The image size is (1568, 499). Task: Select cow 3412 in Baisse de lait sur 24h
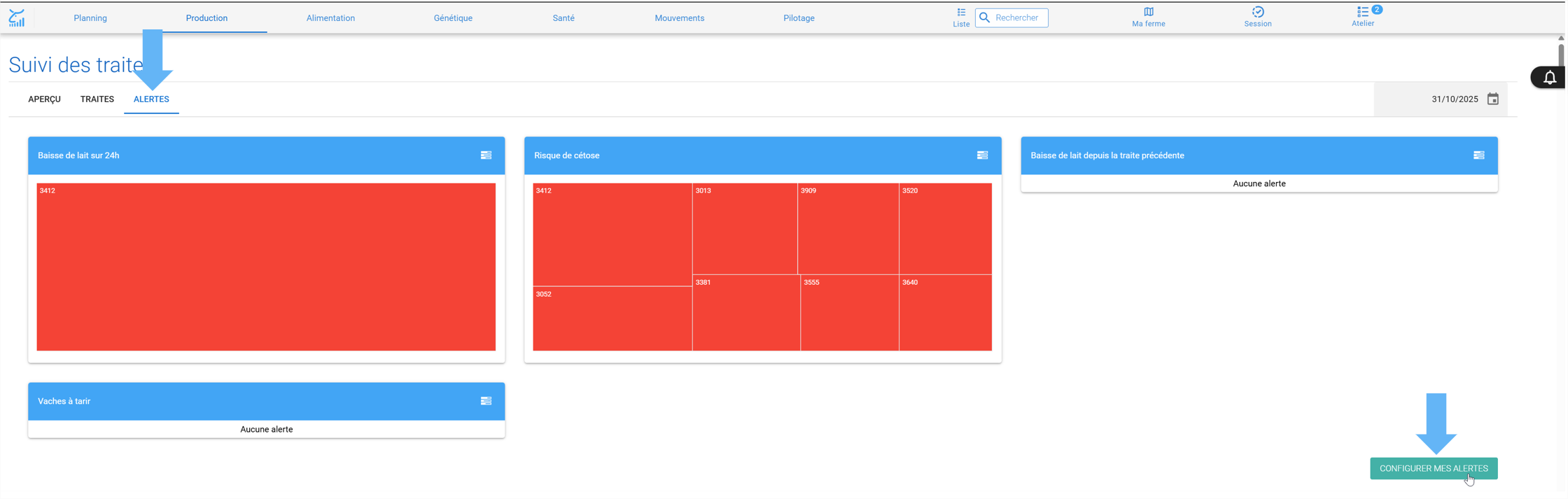click(x=266, y=267)
